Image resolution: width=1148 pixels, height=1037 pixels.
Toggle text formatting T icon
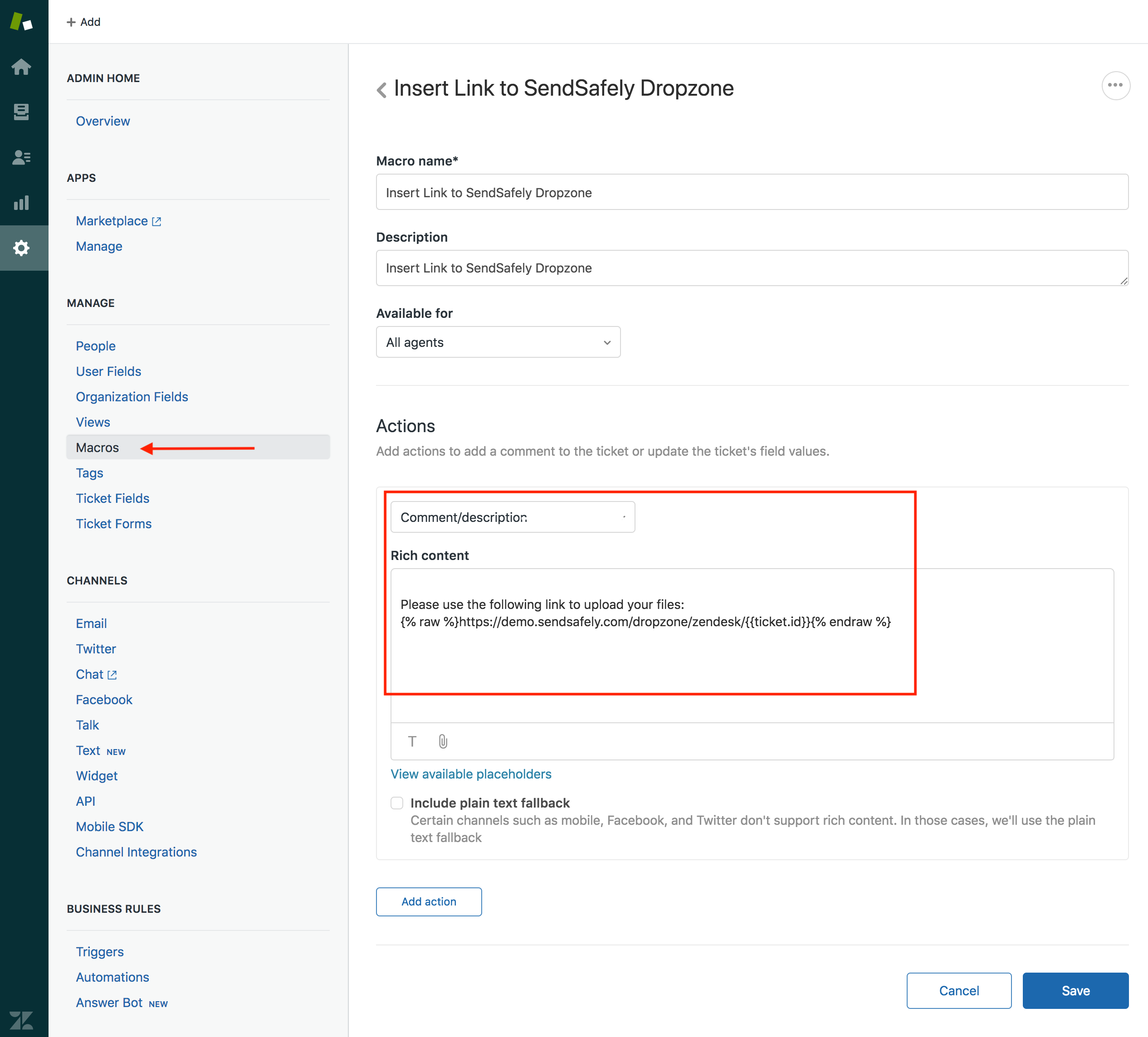412,741
